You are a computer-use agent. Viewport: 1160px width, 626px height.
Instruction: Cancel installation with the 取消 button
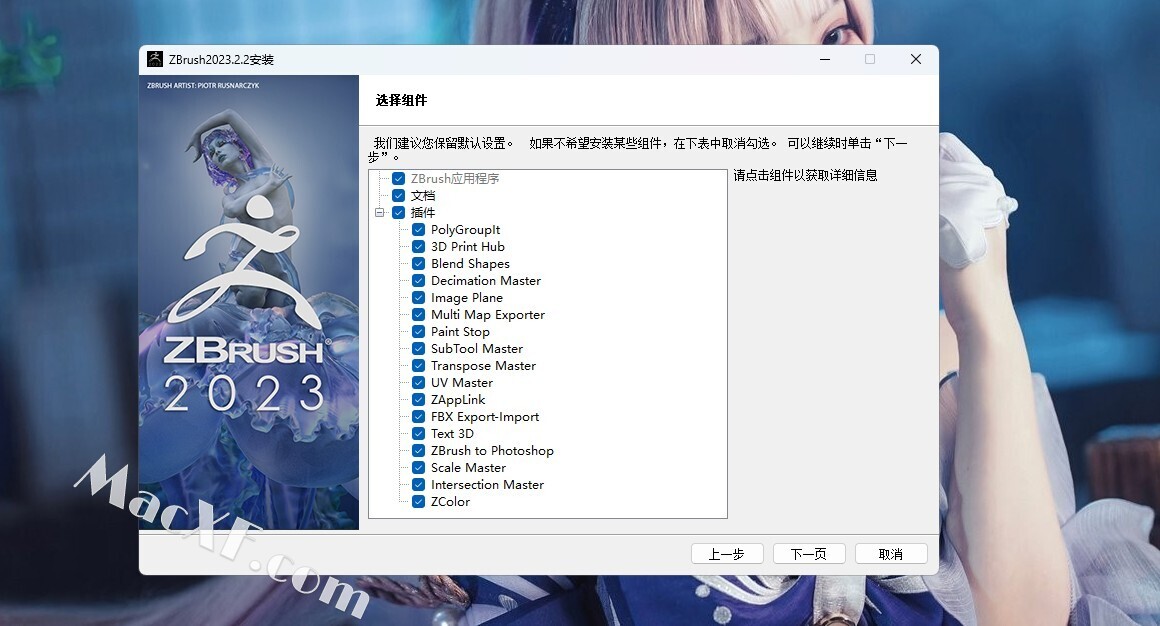coord(891,554)
